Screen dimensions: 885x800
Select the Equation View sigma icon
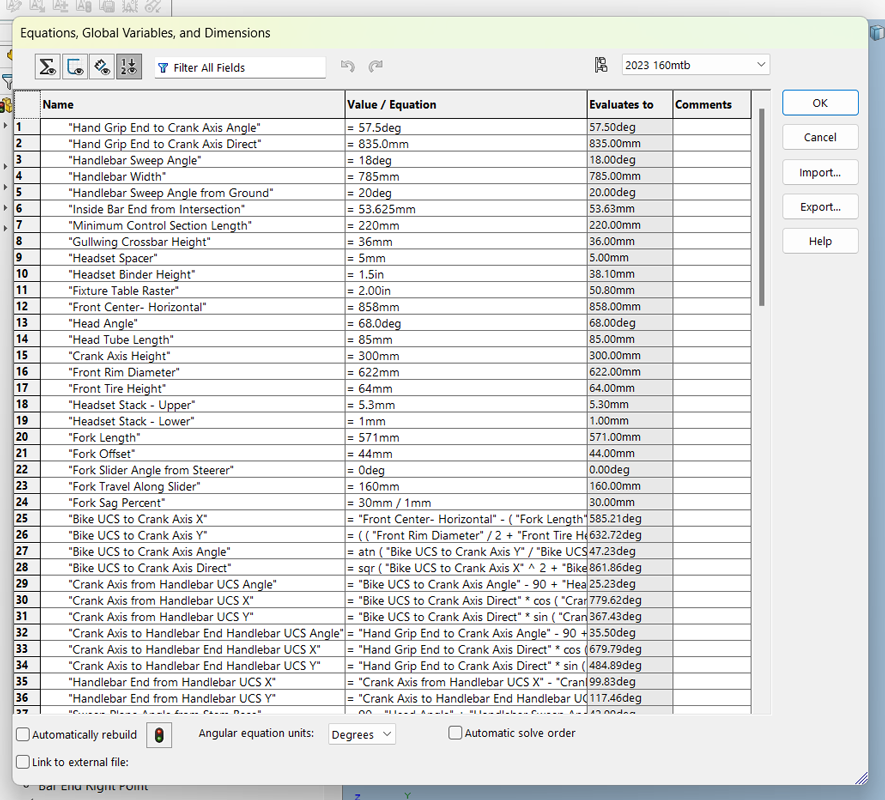pos(47,67)
